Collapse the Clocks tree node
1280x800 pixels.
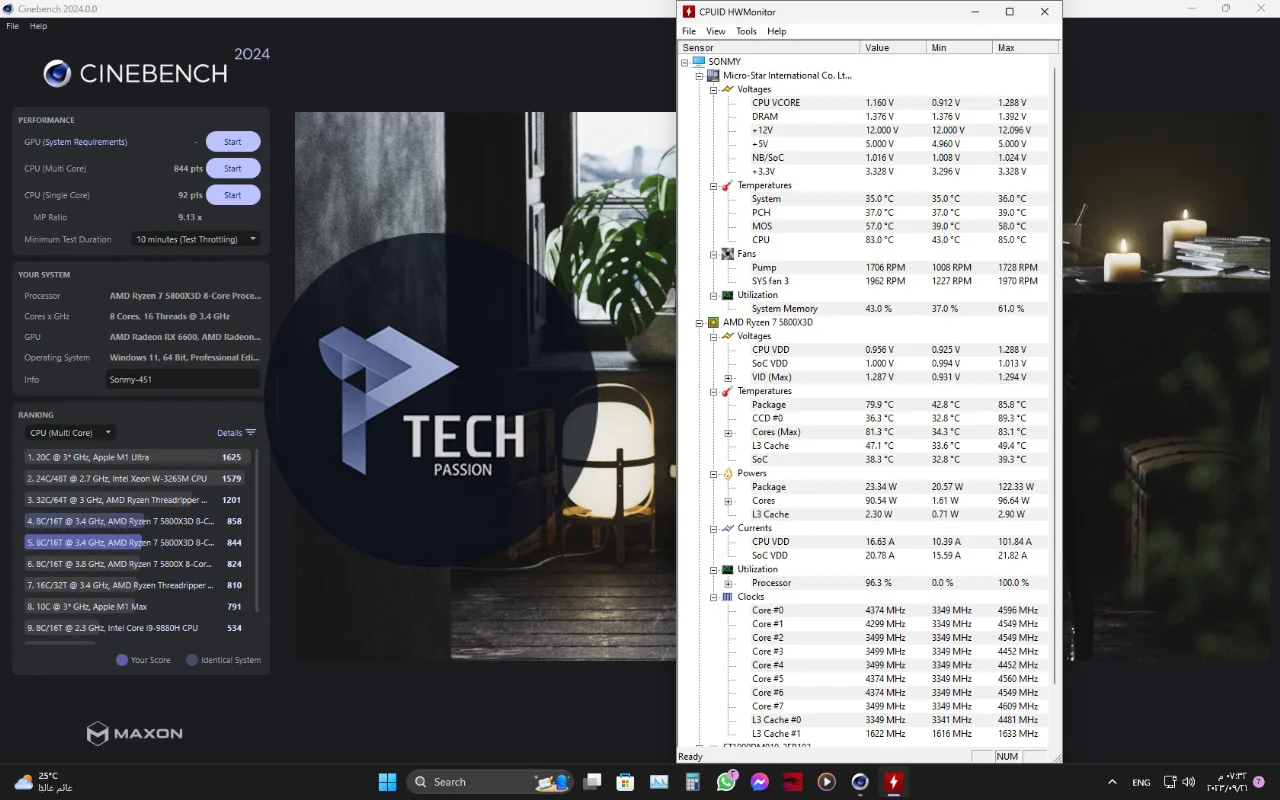coord(714,597)
